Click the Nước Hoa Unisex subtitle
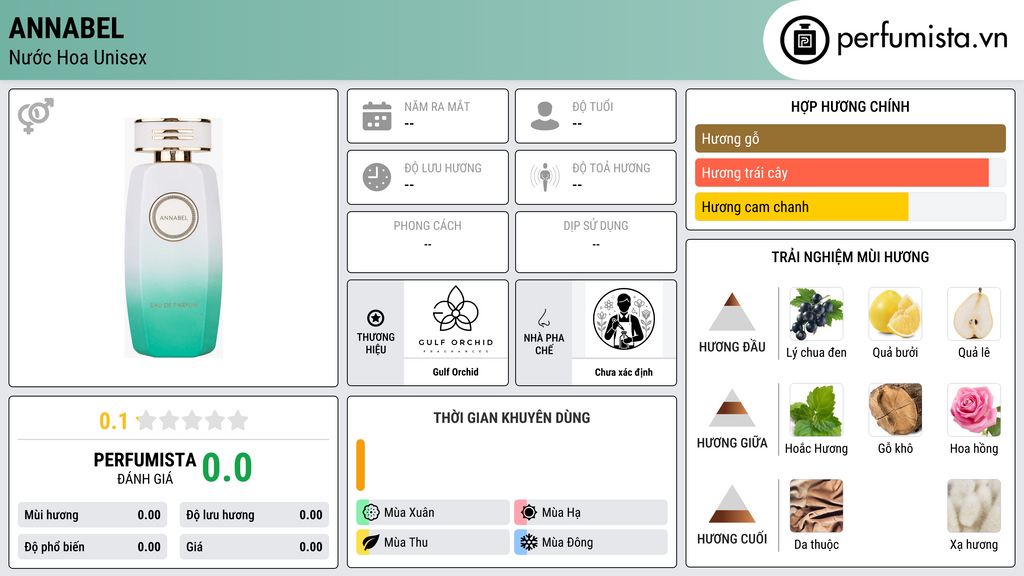 click(x=78, y=57)
